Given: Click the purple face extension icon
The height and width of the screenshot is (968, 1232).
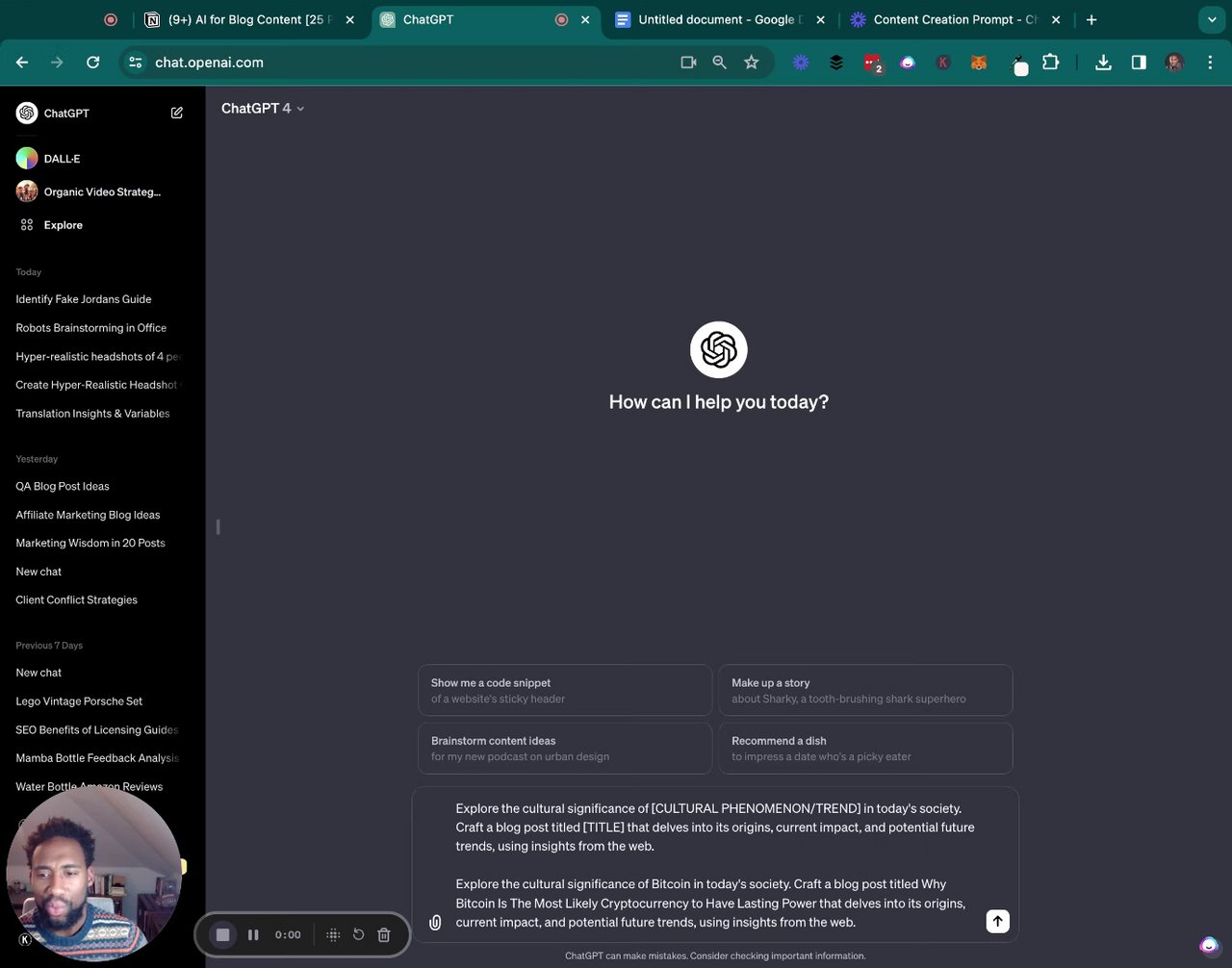Looking at the screenshot, I should pos(908,63).
